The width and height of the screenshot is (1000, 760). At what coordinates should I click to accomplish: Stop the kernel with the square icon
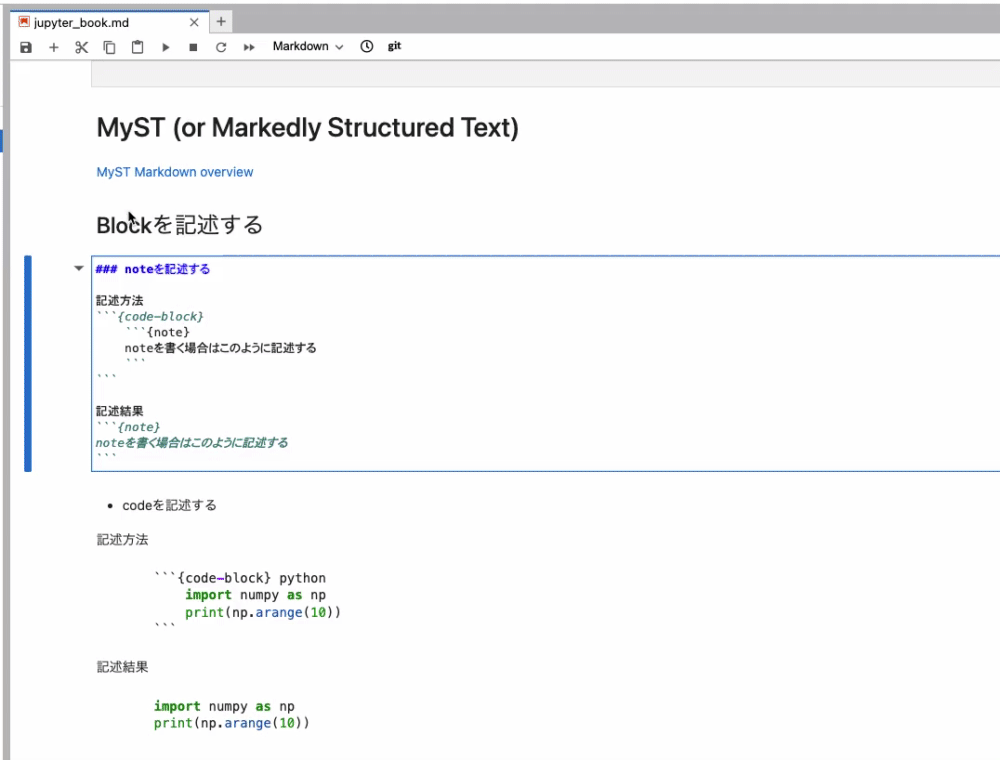coord(193,47)
